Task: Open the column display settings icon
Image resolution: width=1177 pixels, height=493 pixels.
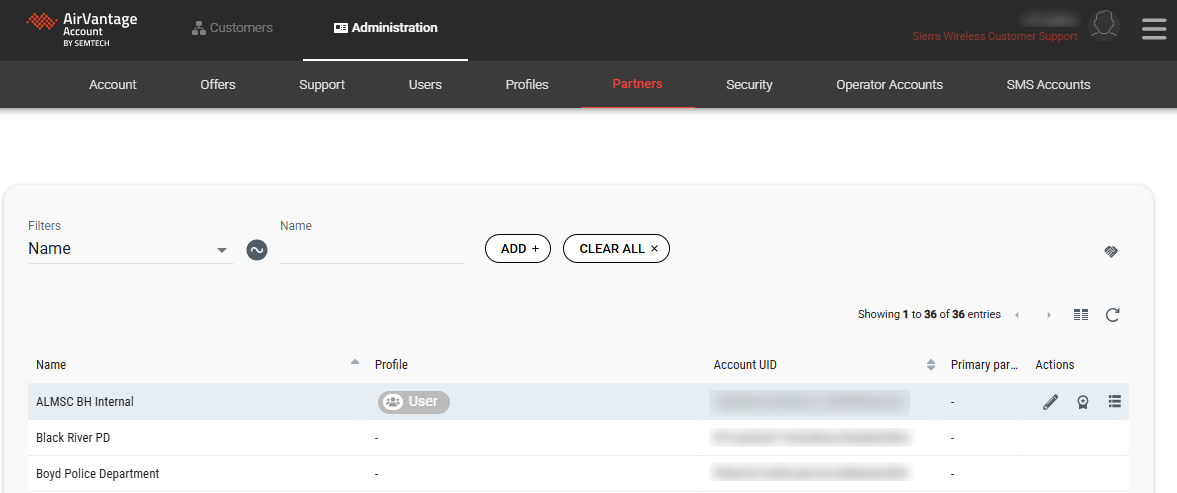Action: click(x=1080, y=315)
